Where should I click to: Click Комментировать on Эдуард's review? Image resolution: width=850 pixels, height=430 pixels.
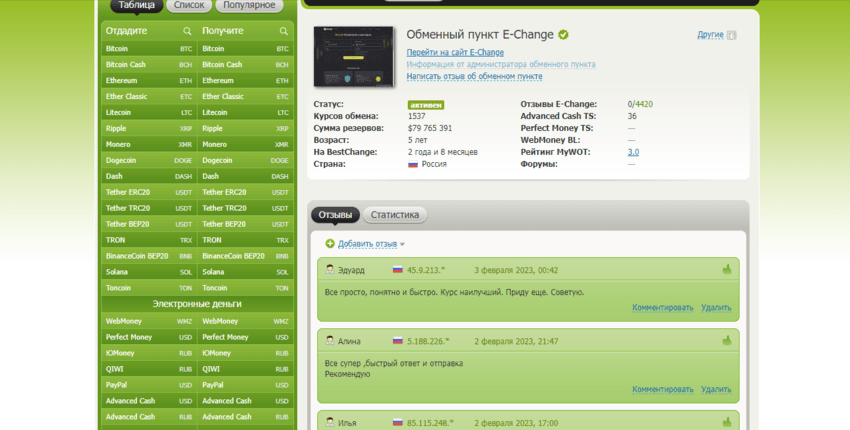pyautogui.click(x=662, y=307)
